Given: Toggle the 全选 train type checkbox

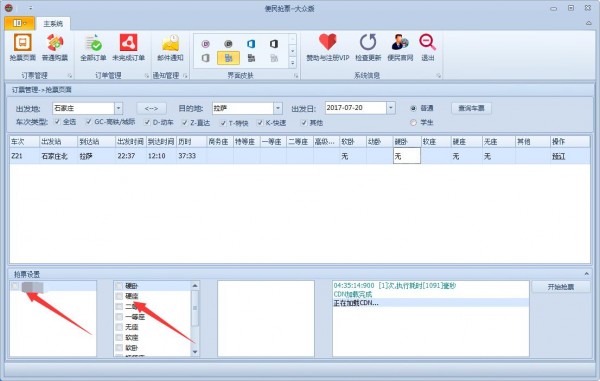Looking at the screenshot, I should (x=57, y=122).
